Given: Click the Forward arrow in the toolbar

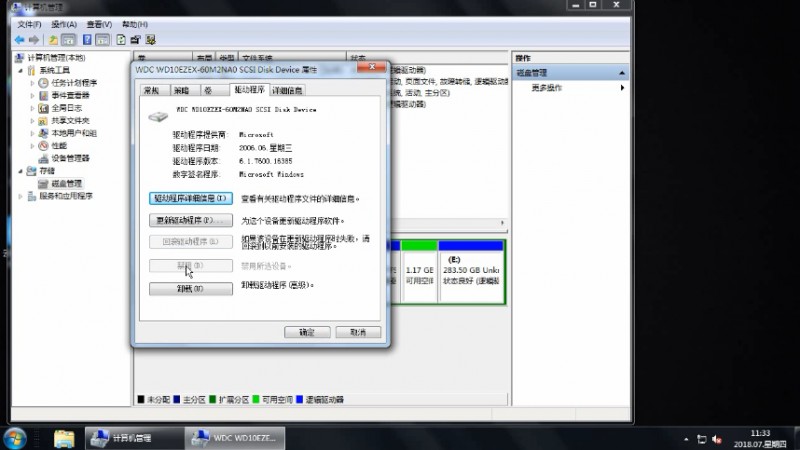Looking at the screenshot, I should (x=34, y=40).
